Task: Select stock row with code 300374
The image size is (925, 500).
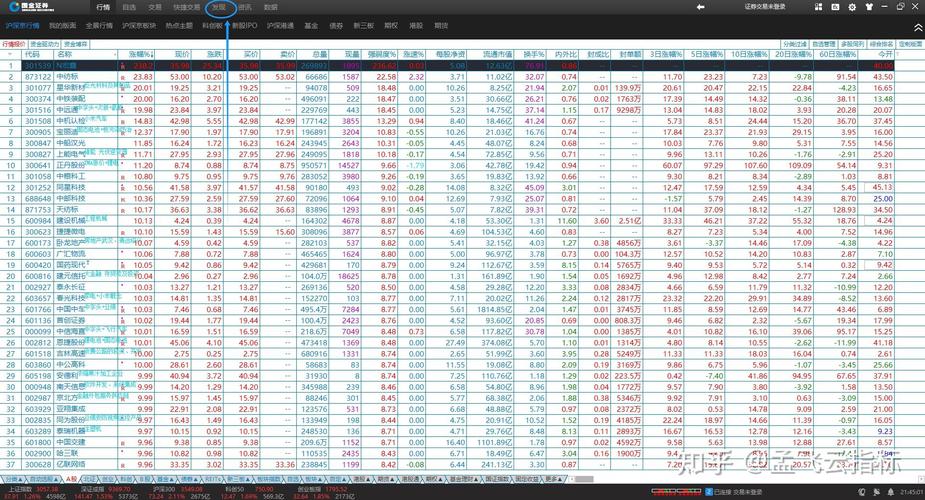Action: [447, 99]
